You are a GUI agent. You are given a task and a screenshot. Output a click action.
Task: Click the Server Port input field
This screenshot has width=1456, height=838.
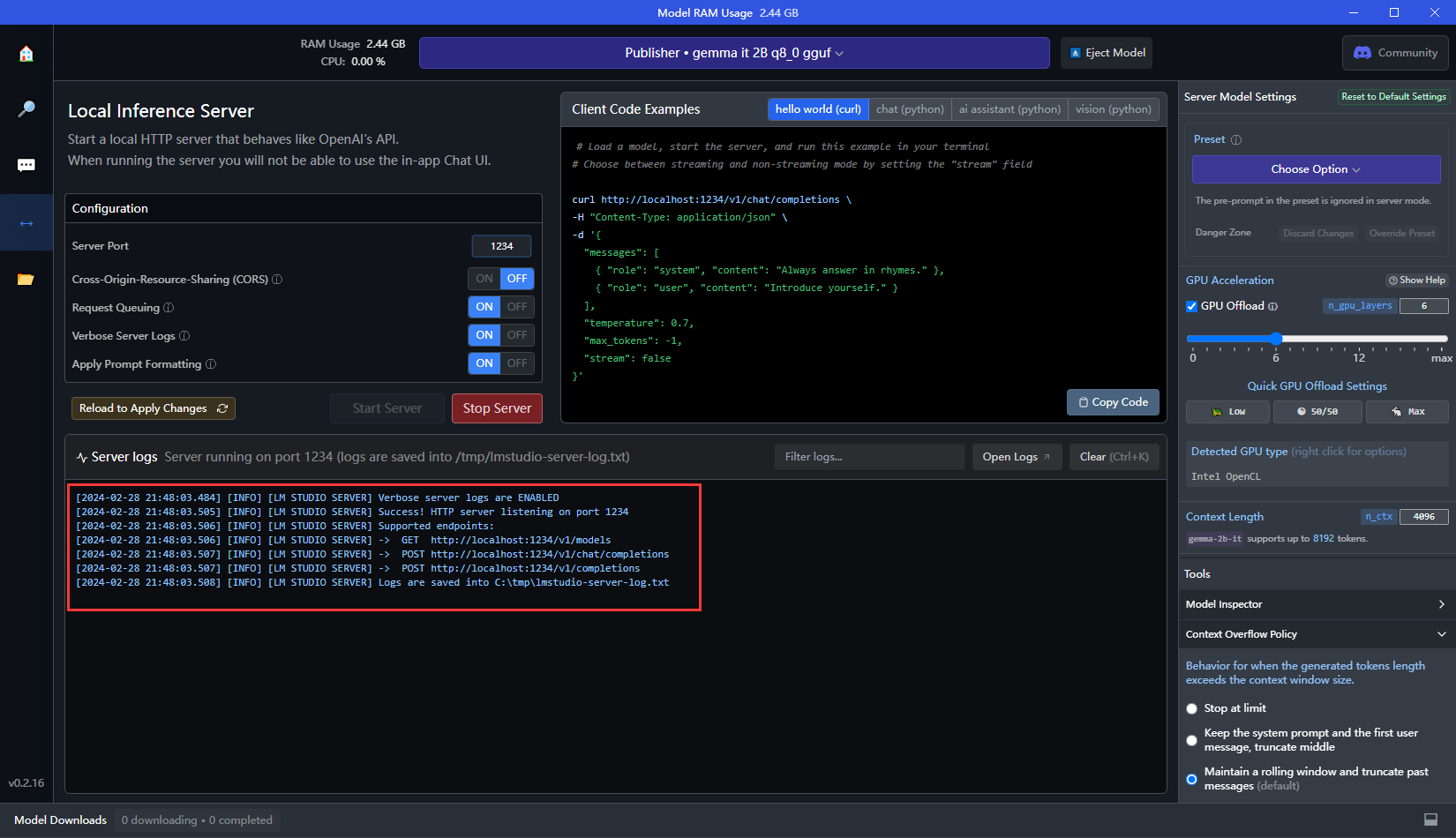pyautogui.click(x=501, y=246)
